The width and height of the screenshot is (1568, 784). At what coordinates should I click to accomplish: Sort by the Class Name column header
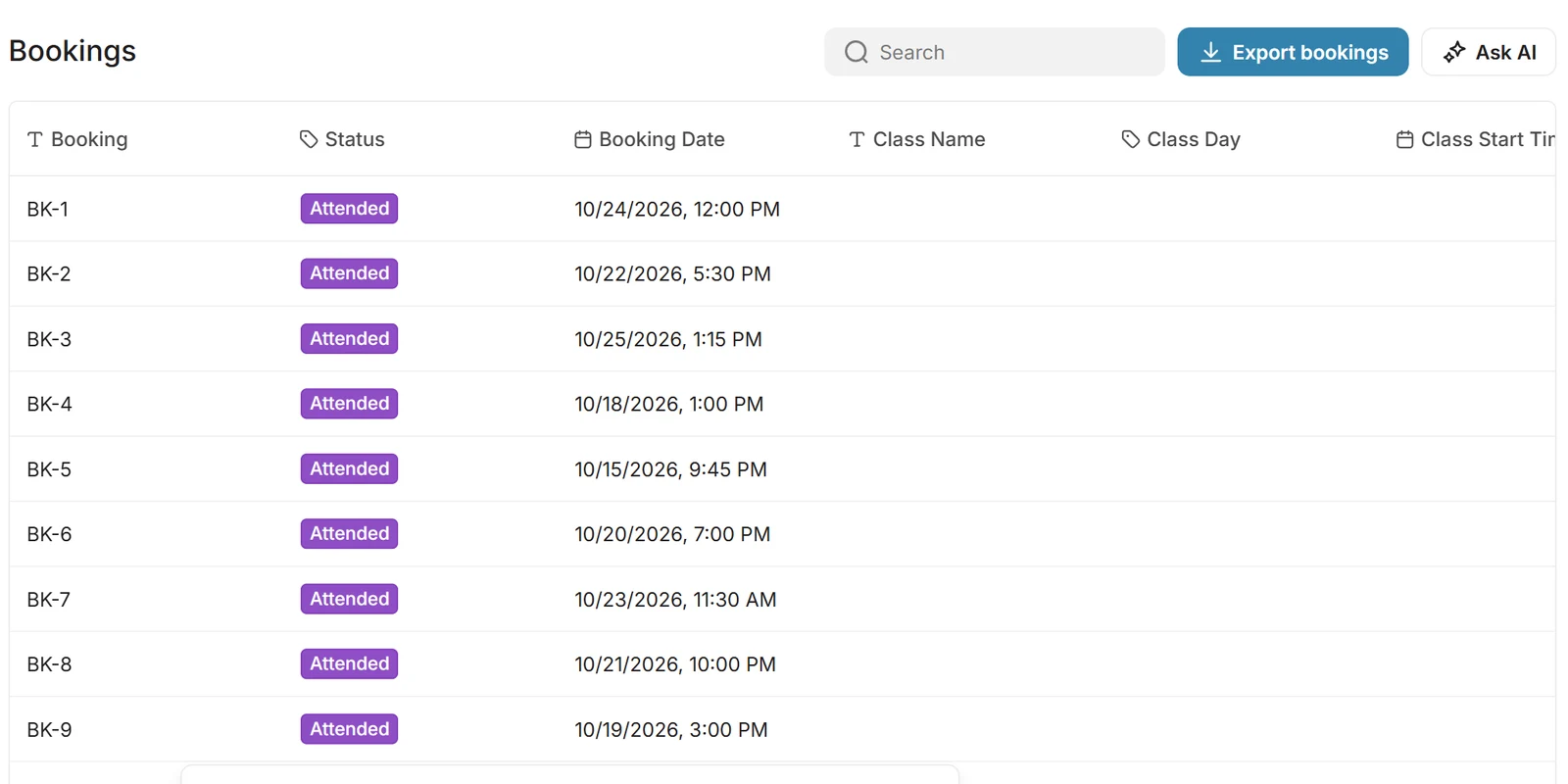929,139
